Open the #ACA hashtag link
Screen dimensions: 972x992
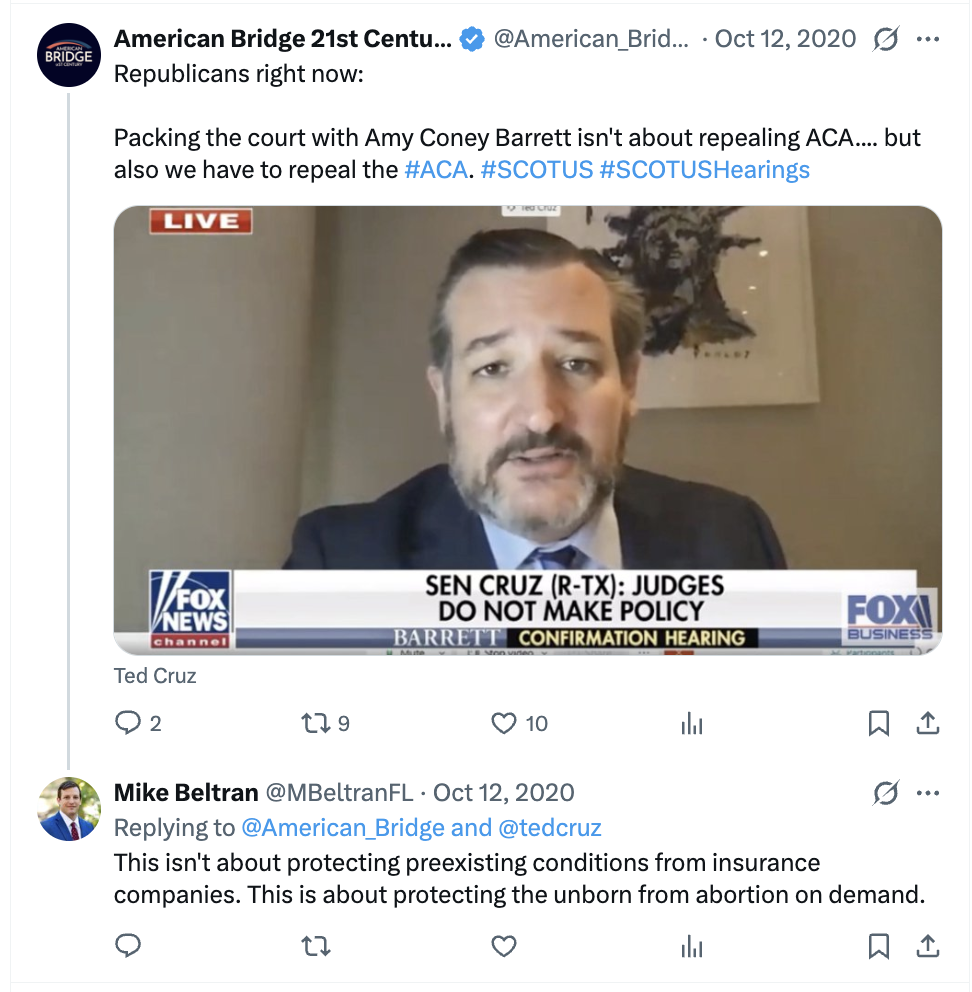436,170
